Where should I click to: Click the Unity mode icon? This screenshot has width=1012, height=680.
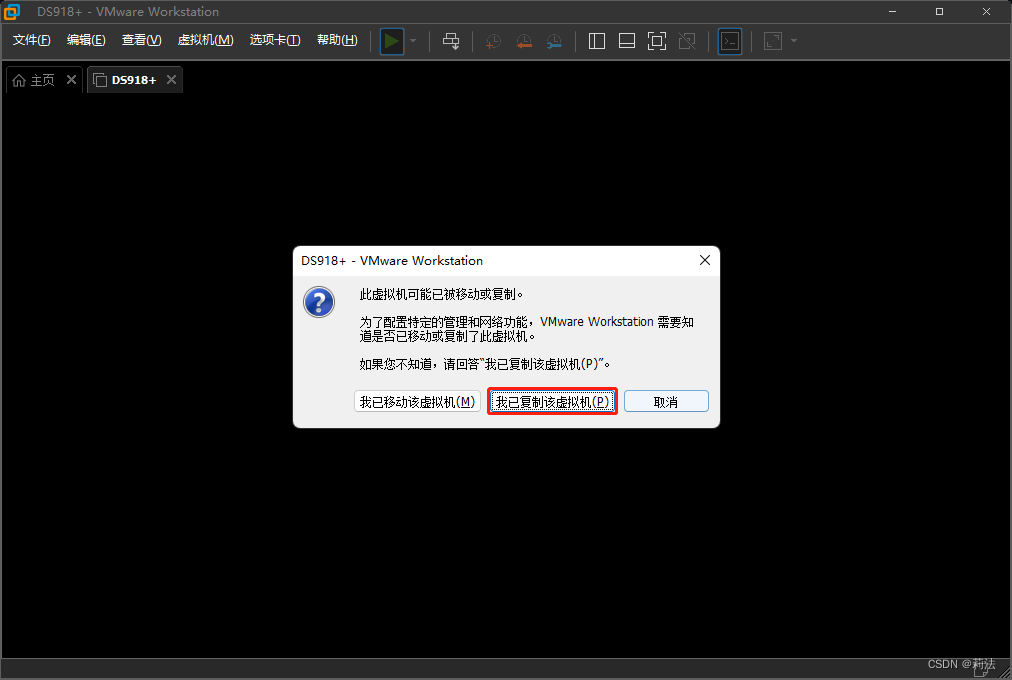click(687, 41)
